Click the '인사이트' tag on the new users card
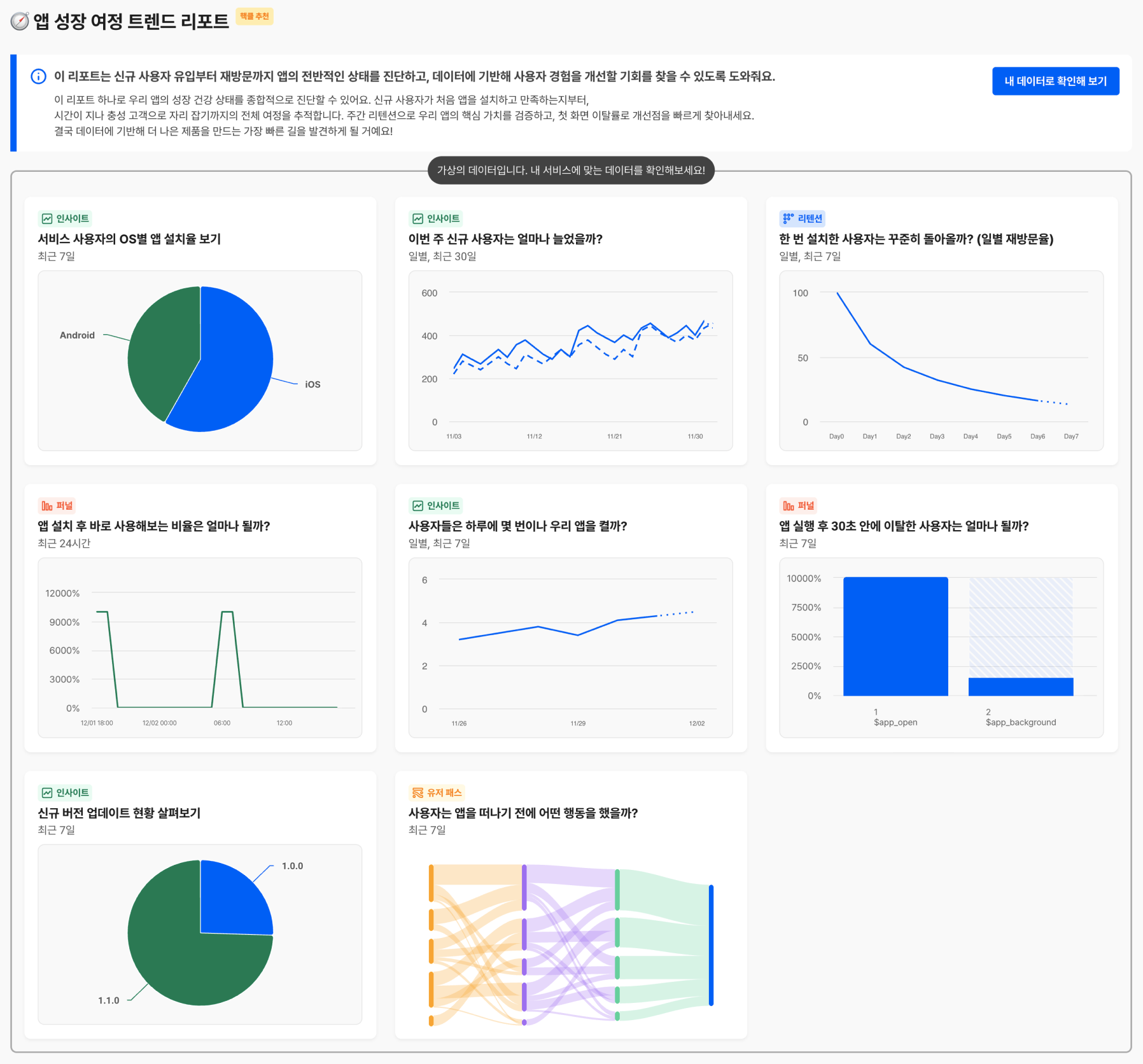1143x1064 pixels. point(435,218)
